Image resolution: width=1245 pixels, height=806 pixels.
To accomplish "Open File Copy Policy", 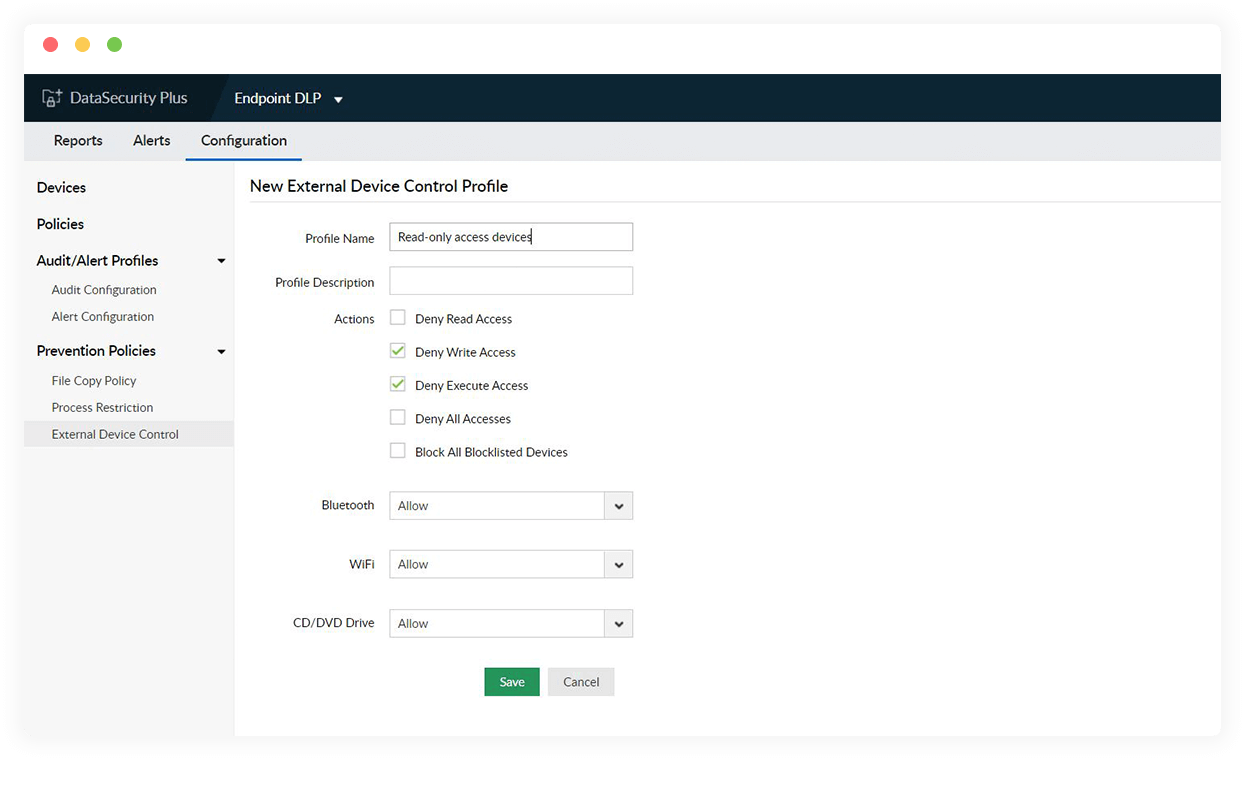I will [94, 381].
